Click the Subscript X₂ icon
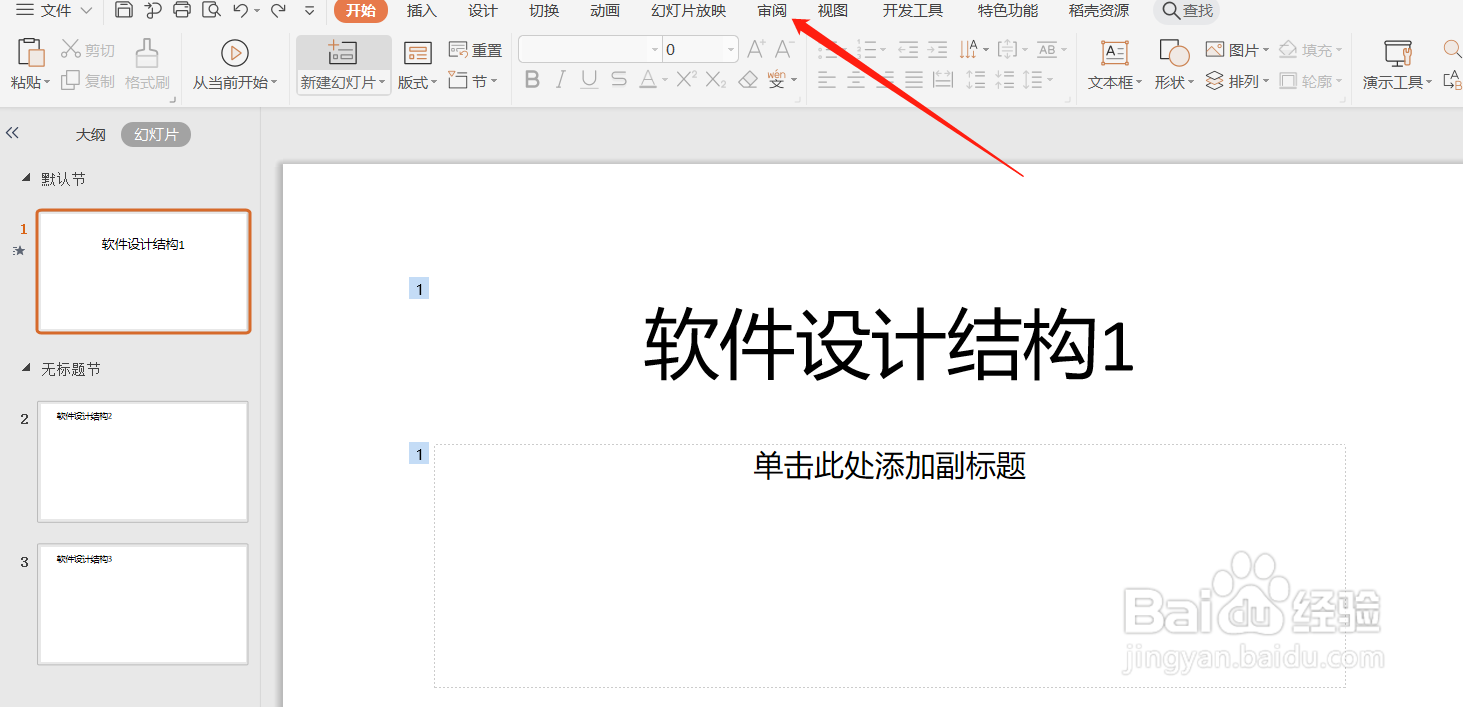The width and height of the screenshot is (1463, 707). coord(716,80)
